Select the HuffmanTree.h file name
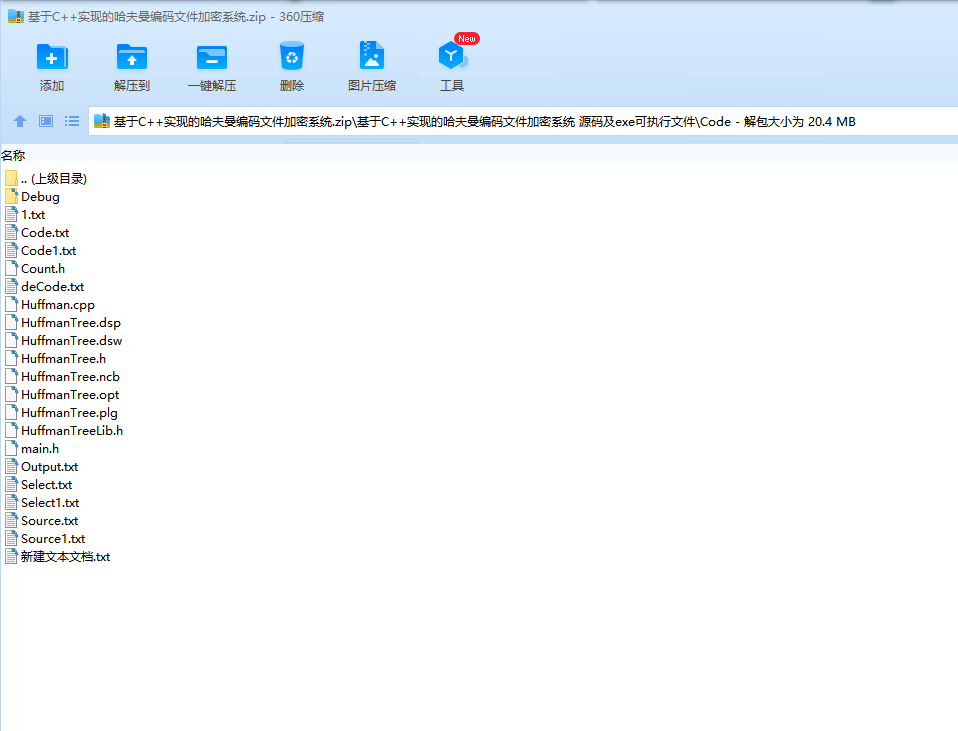The height and width of the screenshot is (731, 958). pyautogui.click(x=64, y=358)
